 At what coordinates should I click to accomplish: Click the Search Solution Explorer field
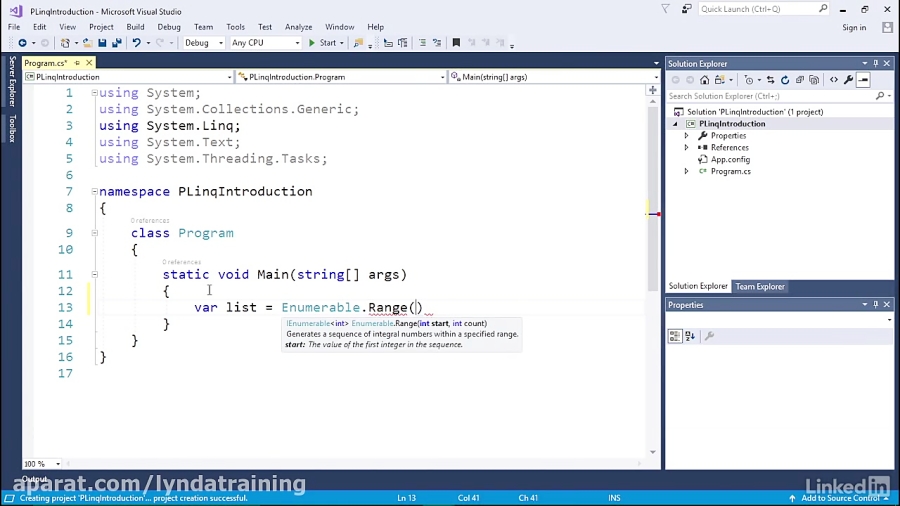[x=772, y=96]
